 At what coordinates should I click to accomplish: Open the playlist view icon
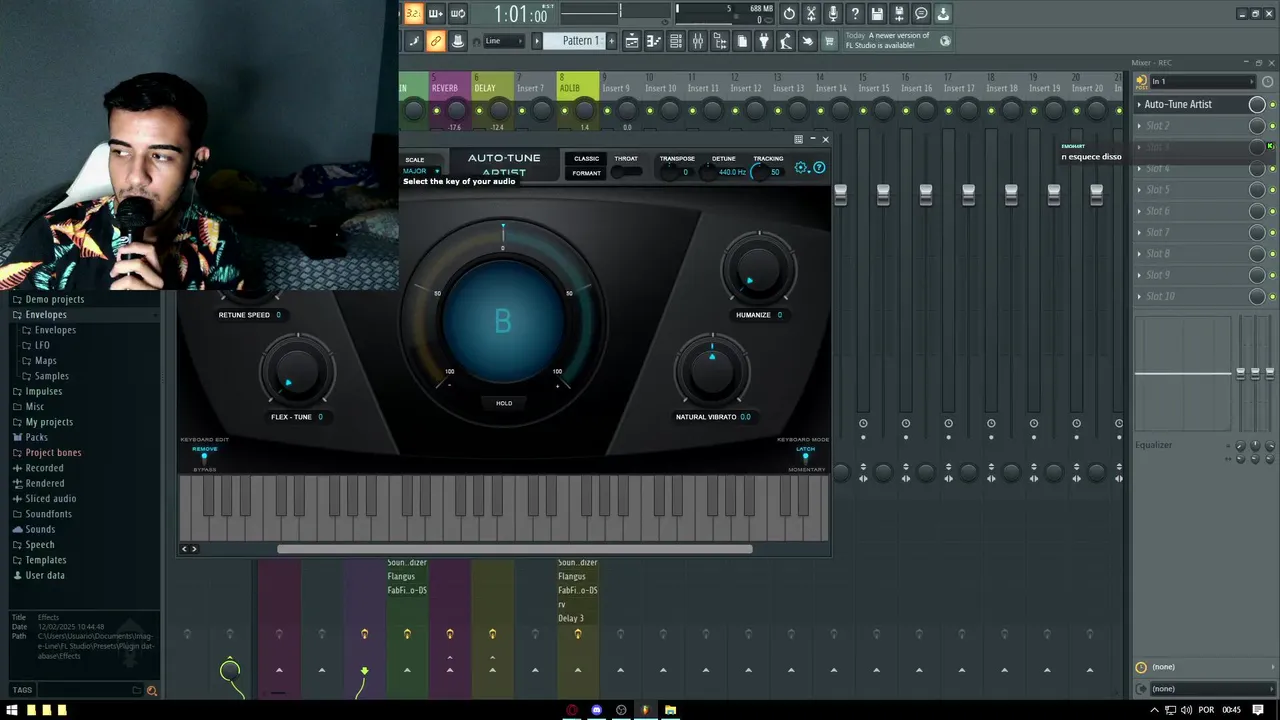pos(632,41)
